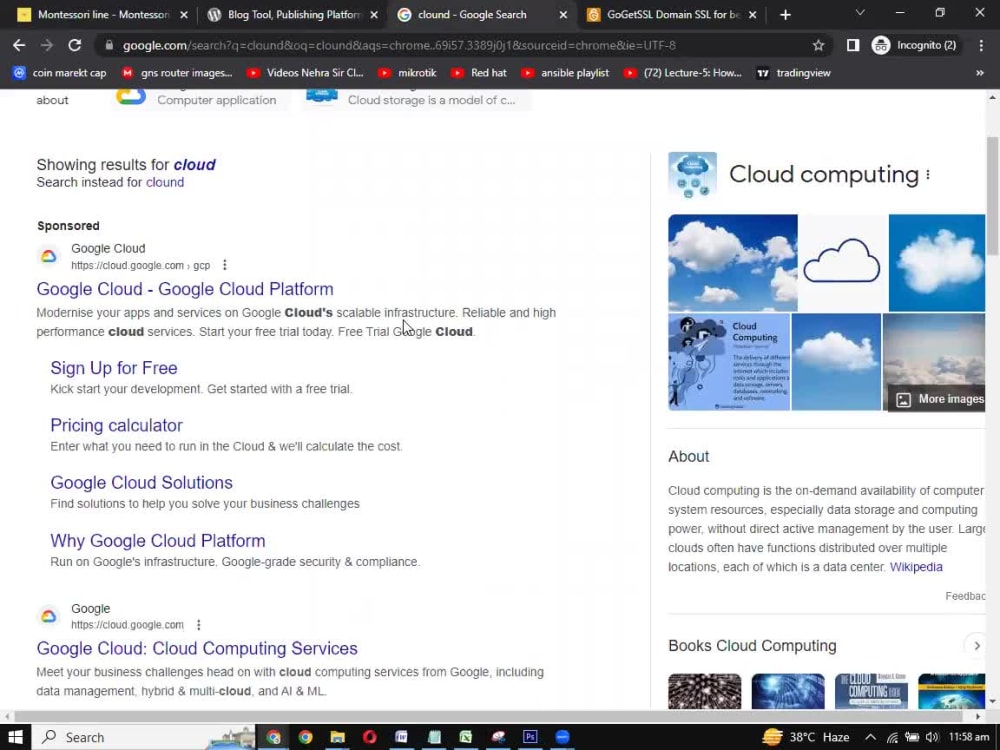Click Search instead for clound link

pyautogui.click(x=165, y=182)
